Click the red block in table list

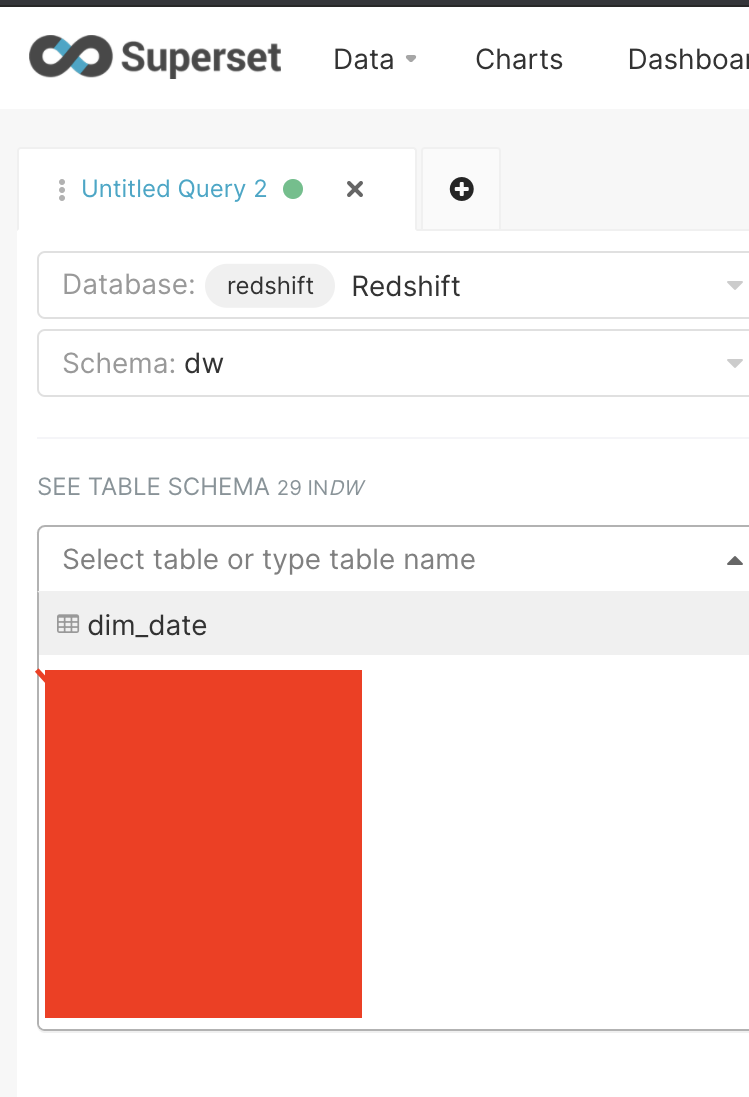click(203, 843)
